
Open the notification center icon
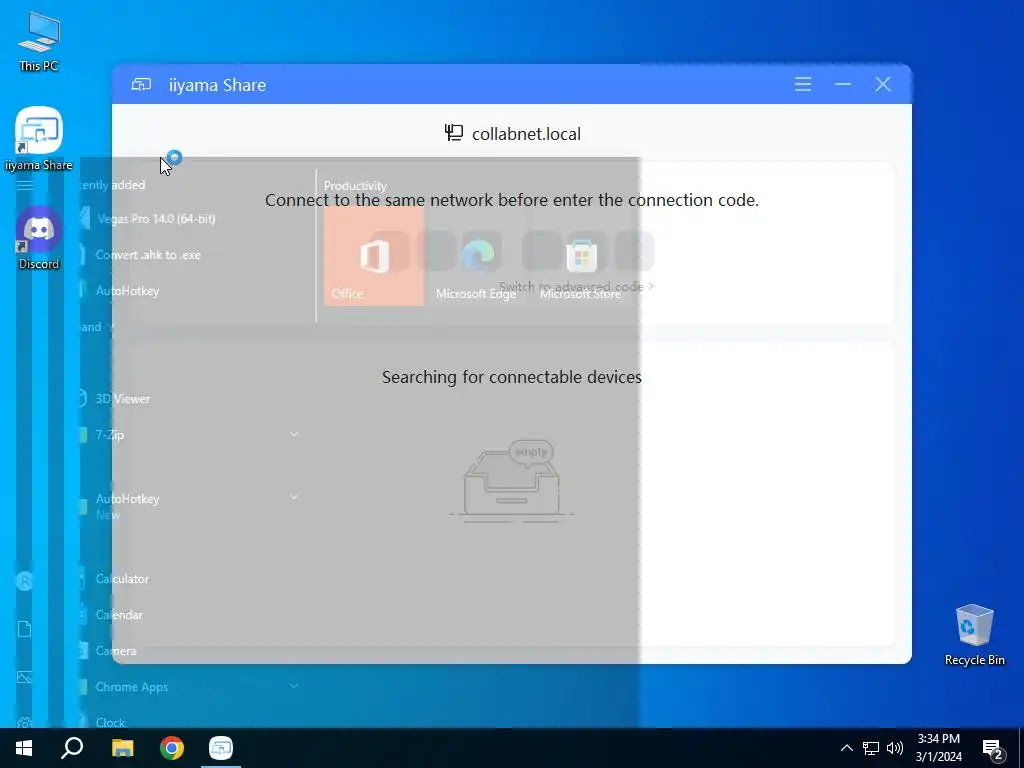[x=993, y=750]
